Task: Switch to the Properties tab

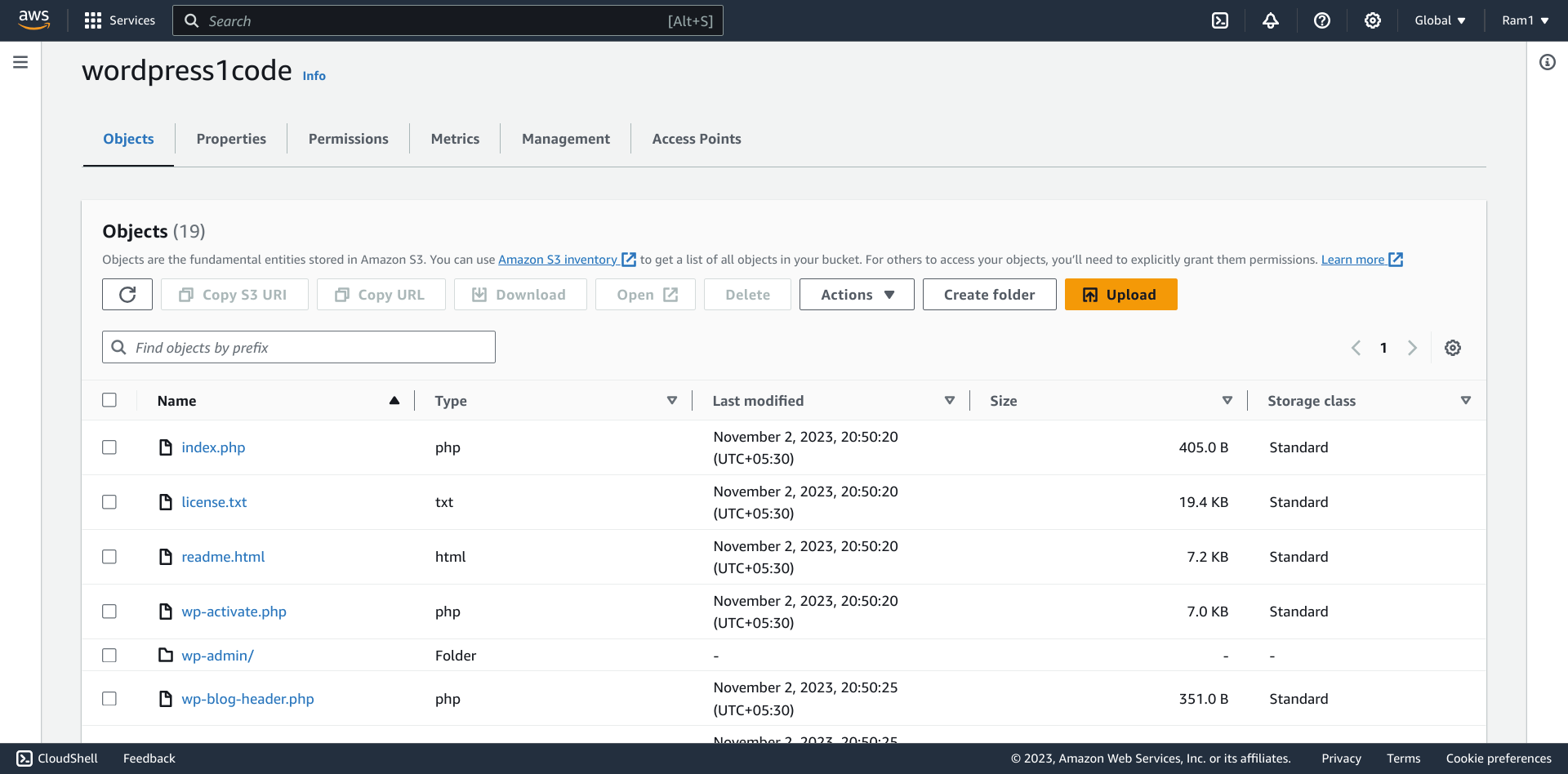Action: pyautogui.click(x=231, y=139)
